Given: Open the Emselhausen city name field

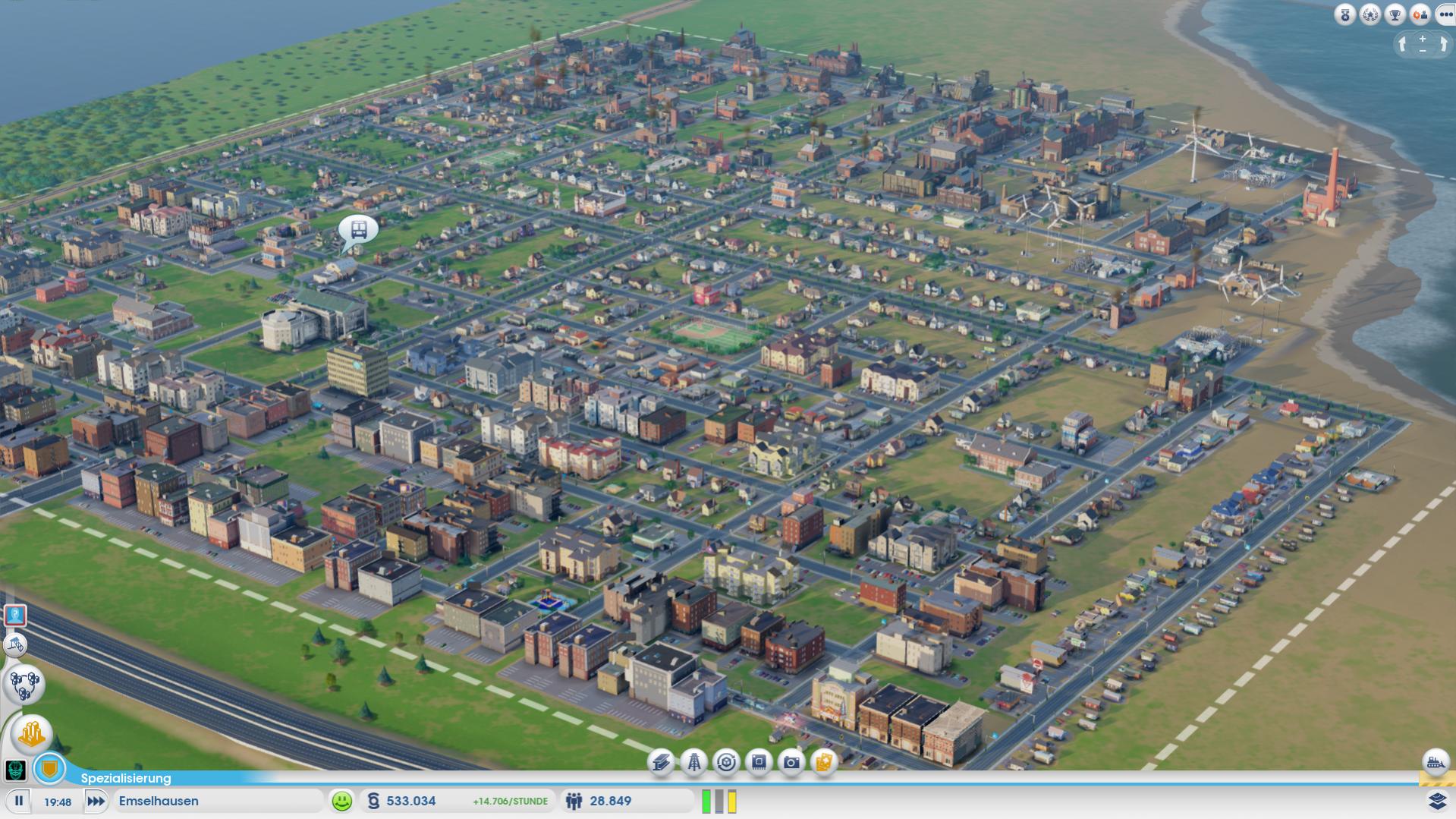Looking at the screenshot, I should (x=219, y=801).
